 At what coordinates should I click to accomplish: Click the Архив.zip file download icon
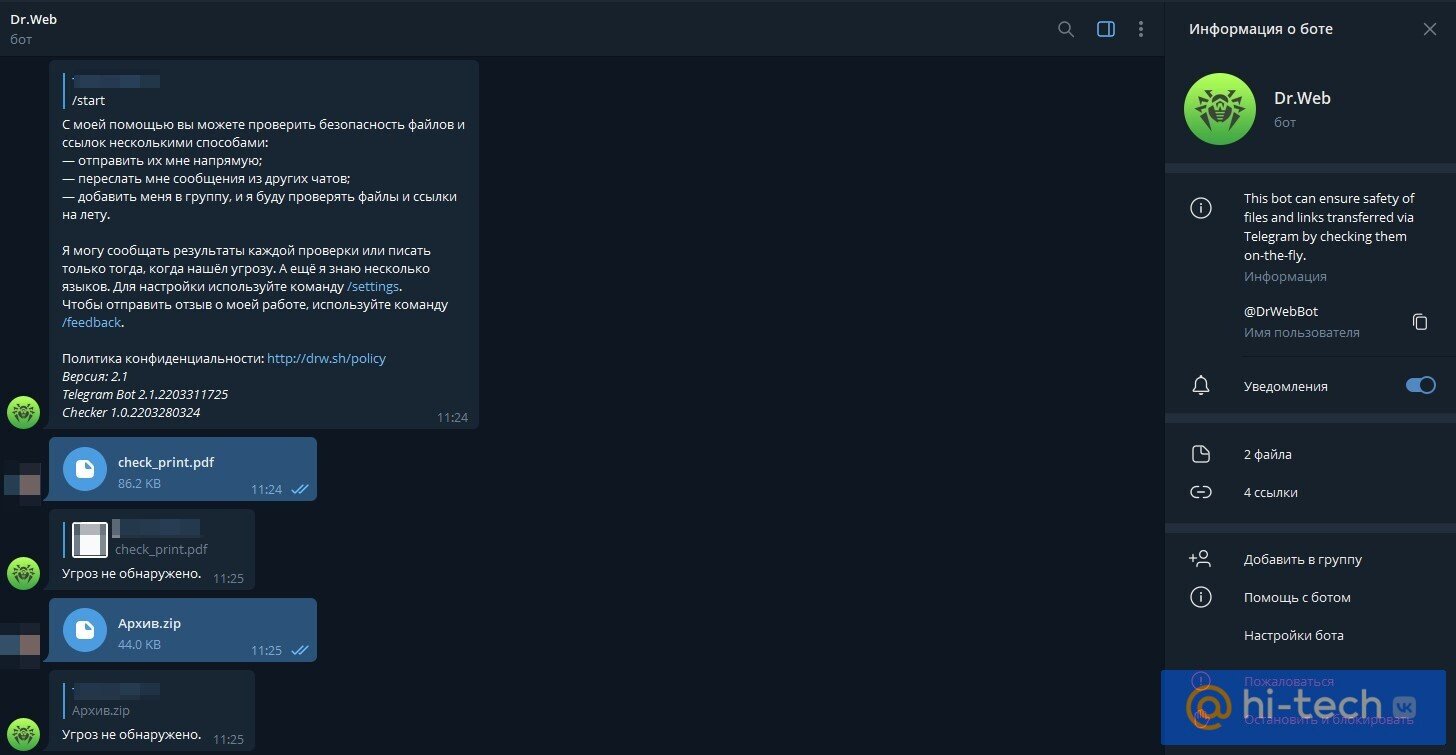pyautogui.click(x=85, y=629)
